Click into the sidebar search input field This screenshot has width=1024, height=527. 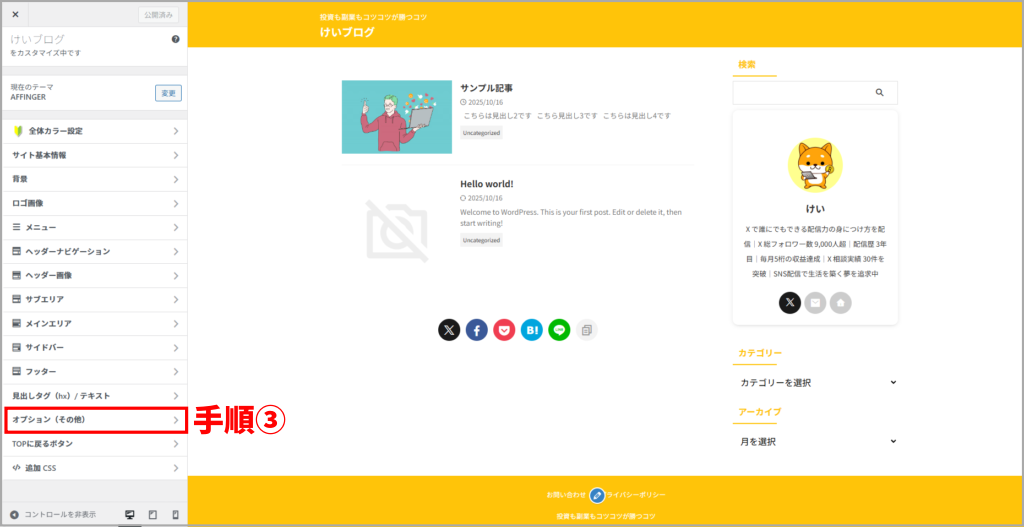click(801, 93)
